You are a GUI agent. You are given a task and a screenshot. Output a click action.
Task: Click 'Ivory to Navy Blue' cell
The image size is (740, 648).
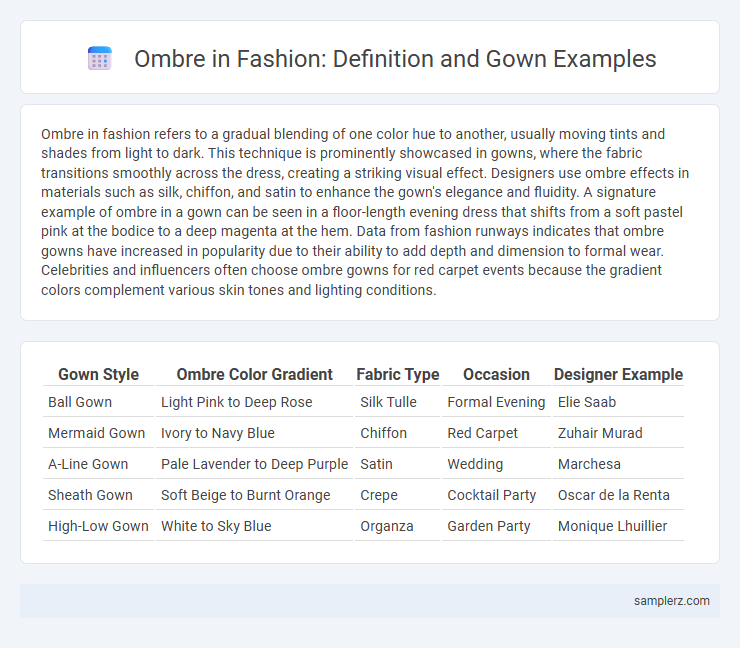254,433
